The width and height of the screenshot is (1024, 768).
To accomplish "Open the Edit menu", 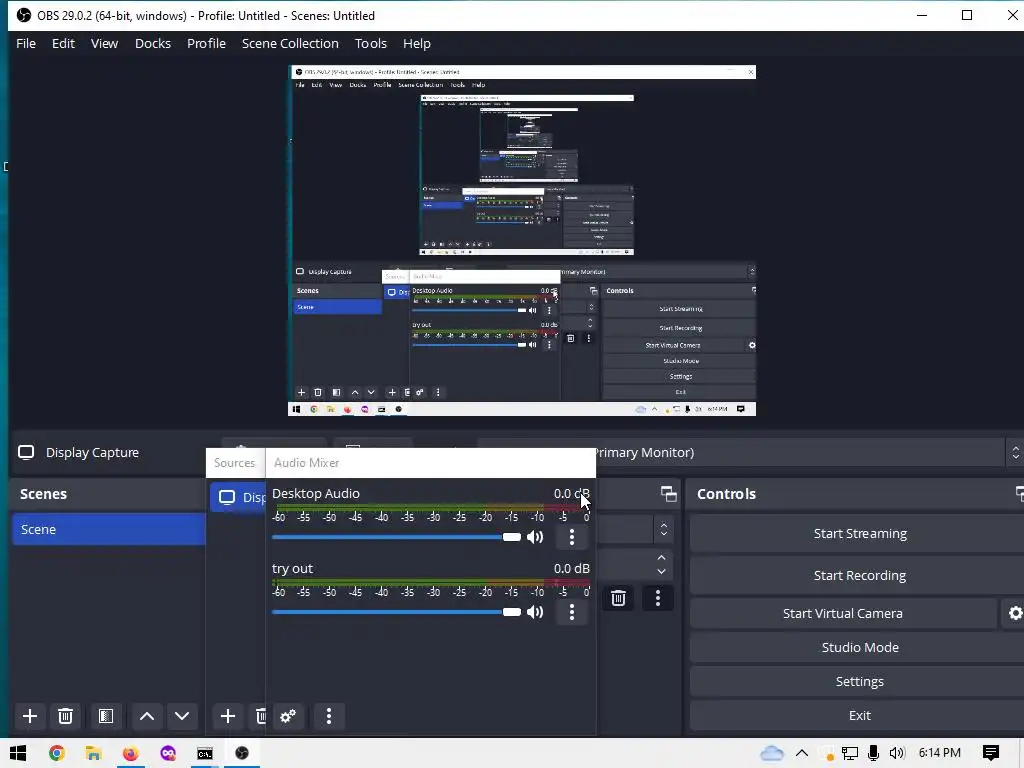I will point(63,43).
